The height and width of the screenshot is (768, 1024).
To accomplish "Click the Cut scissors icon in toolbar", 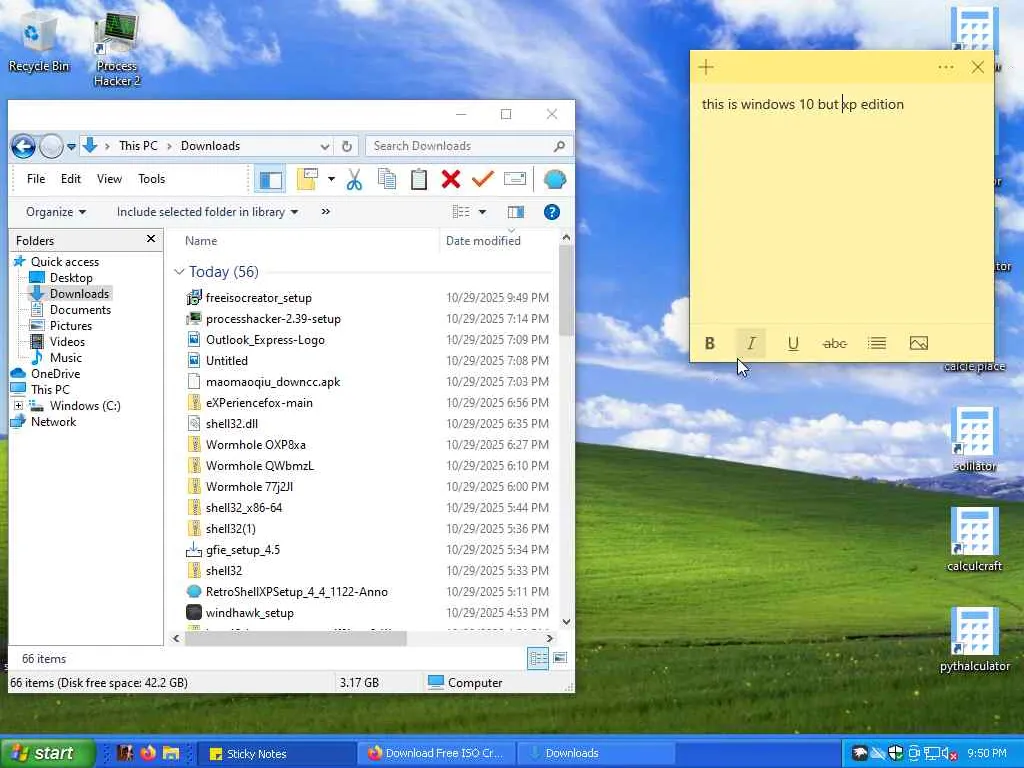I will (x=354, y=179).
